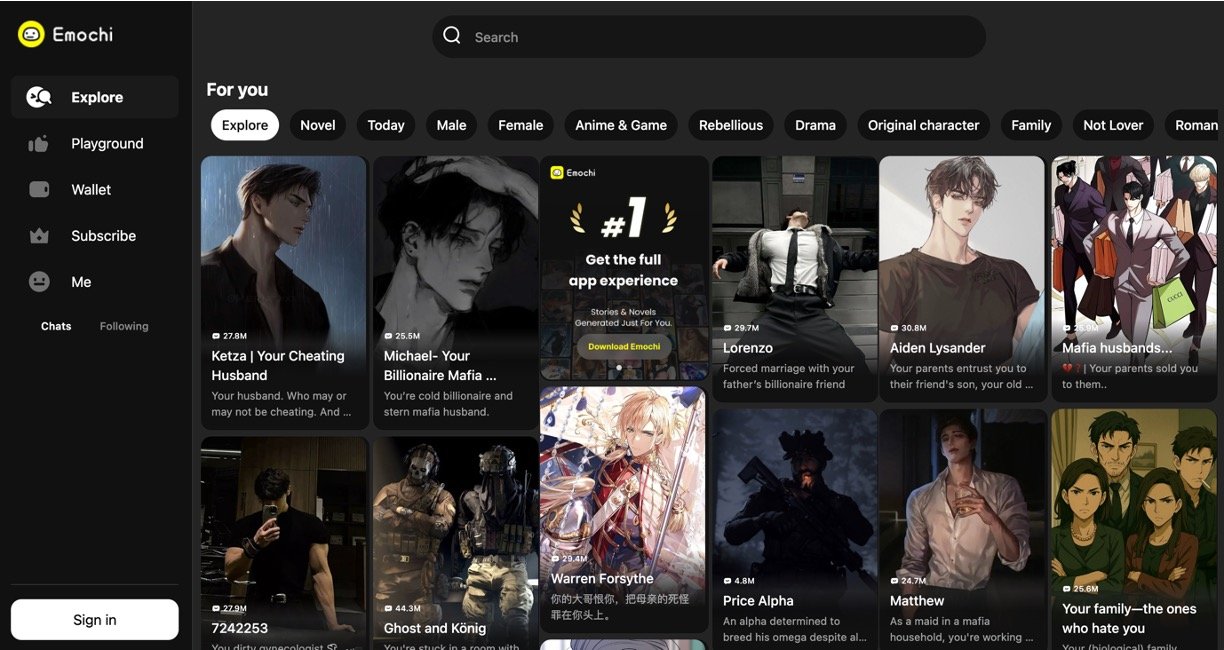Filter by the Male category
The height and width of the screenshot is (650, 1224).
451,125
